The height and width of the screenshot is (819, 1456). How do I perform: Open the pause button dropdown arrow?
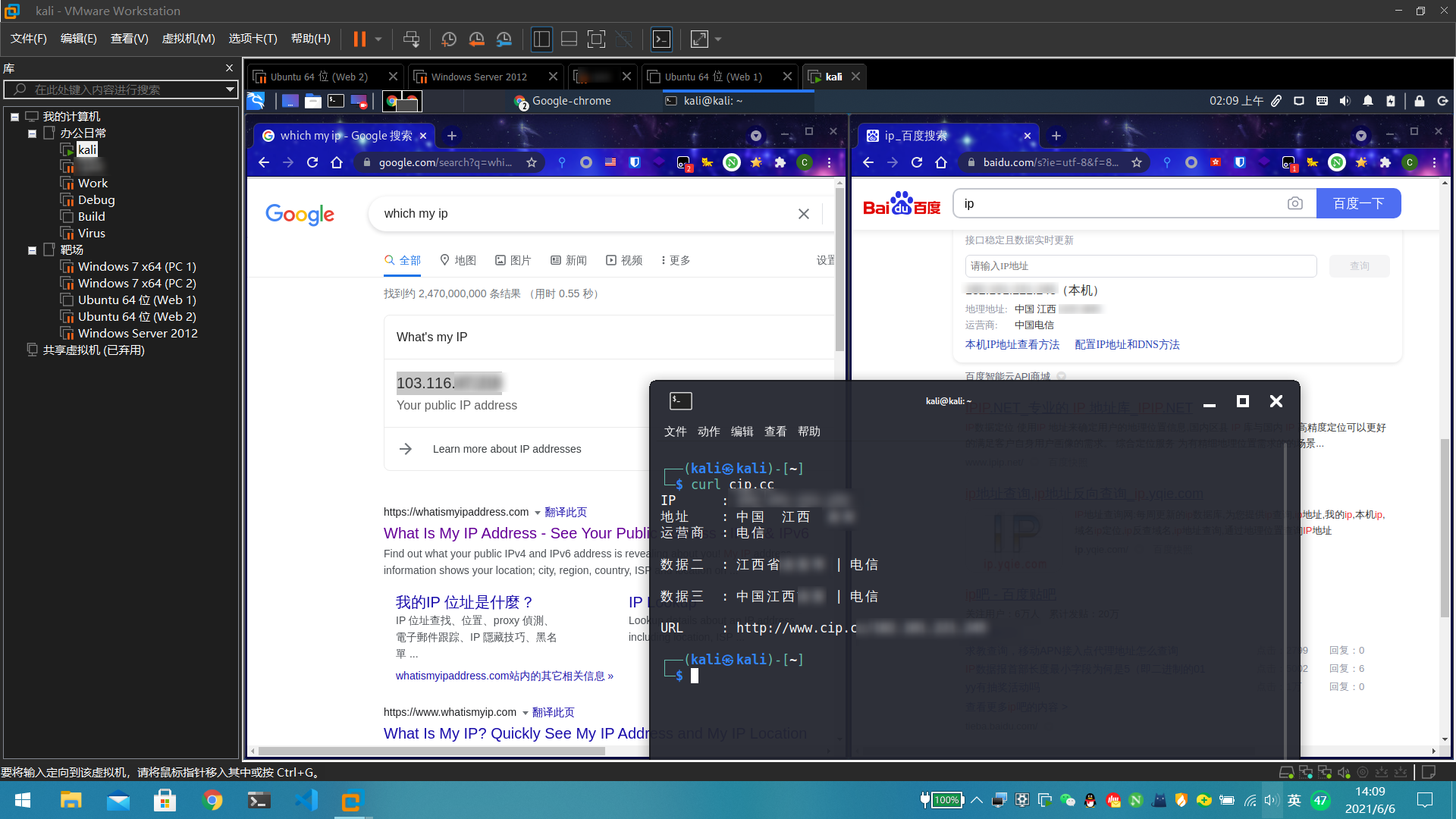pos(378,39)
